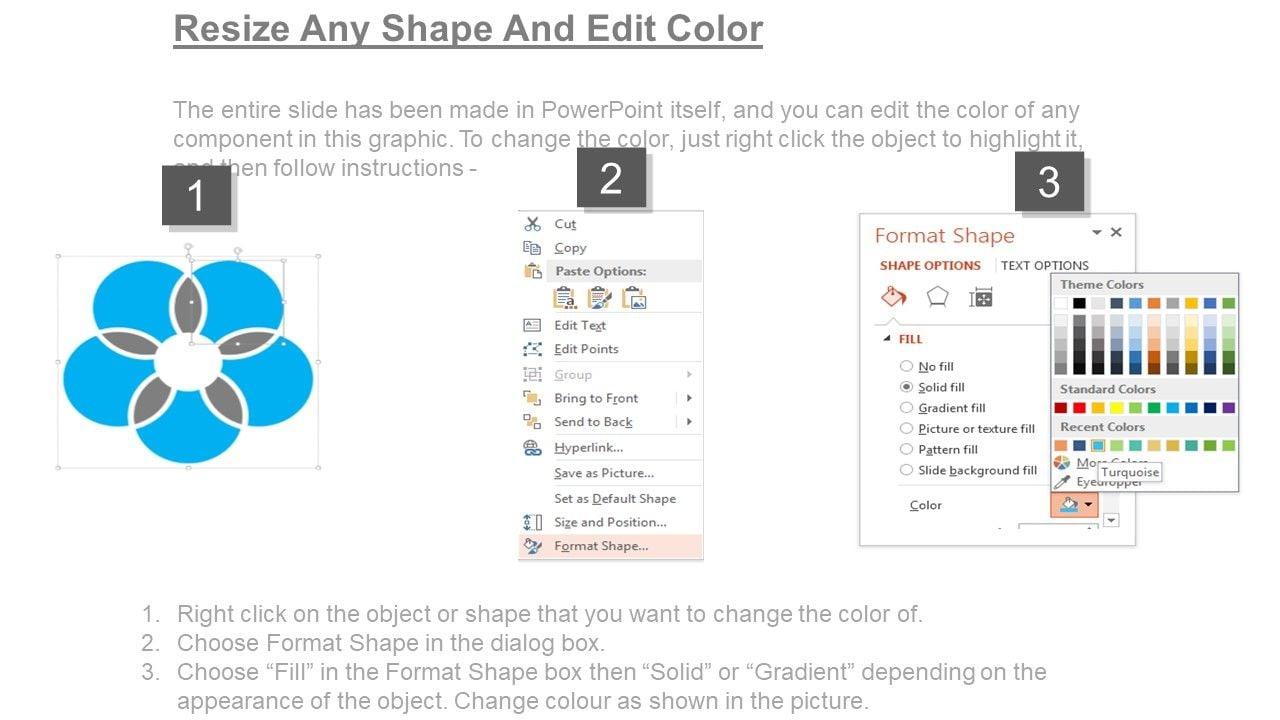The height and width of the screenshot is (720, 1280).
Task: Expand the Bring to Front submenu arrow
Action: [x=689, y=398]
